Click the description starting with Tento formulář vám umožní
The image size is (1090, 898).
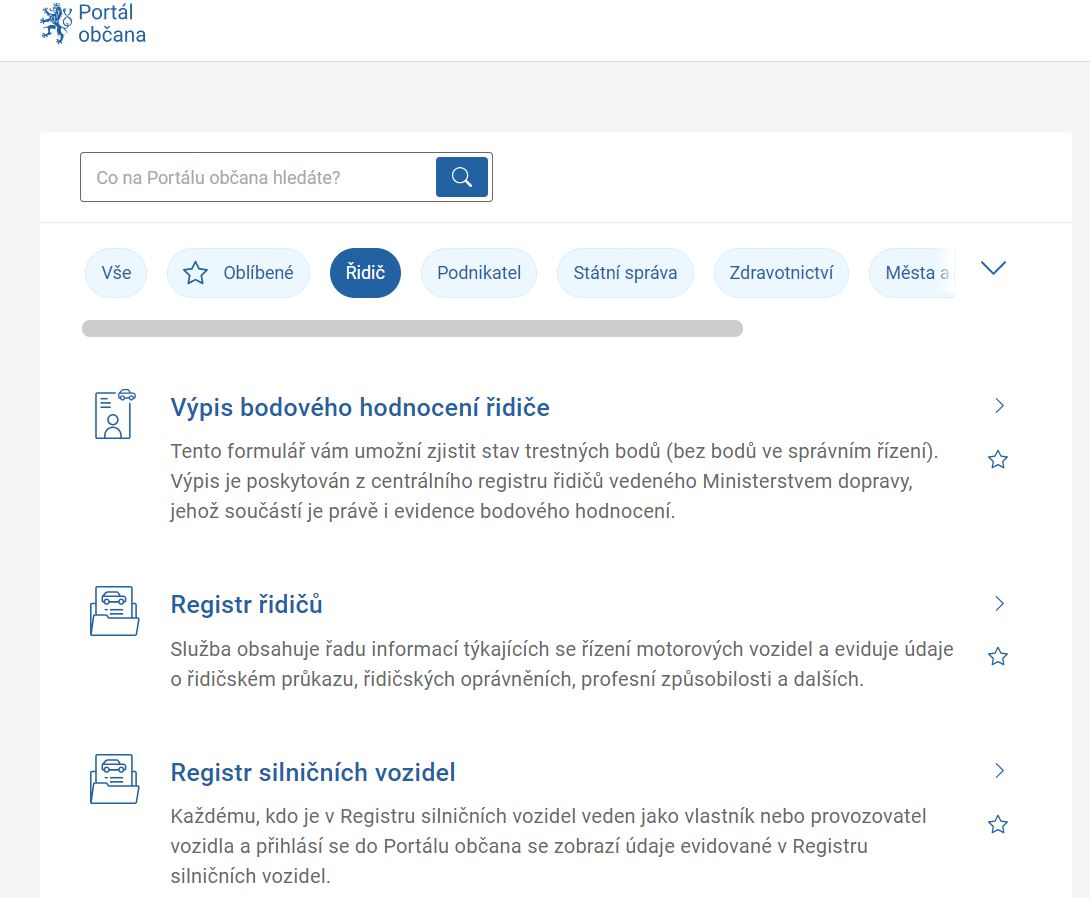click(554, 481)
